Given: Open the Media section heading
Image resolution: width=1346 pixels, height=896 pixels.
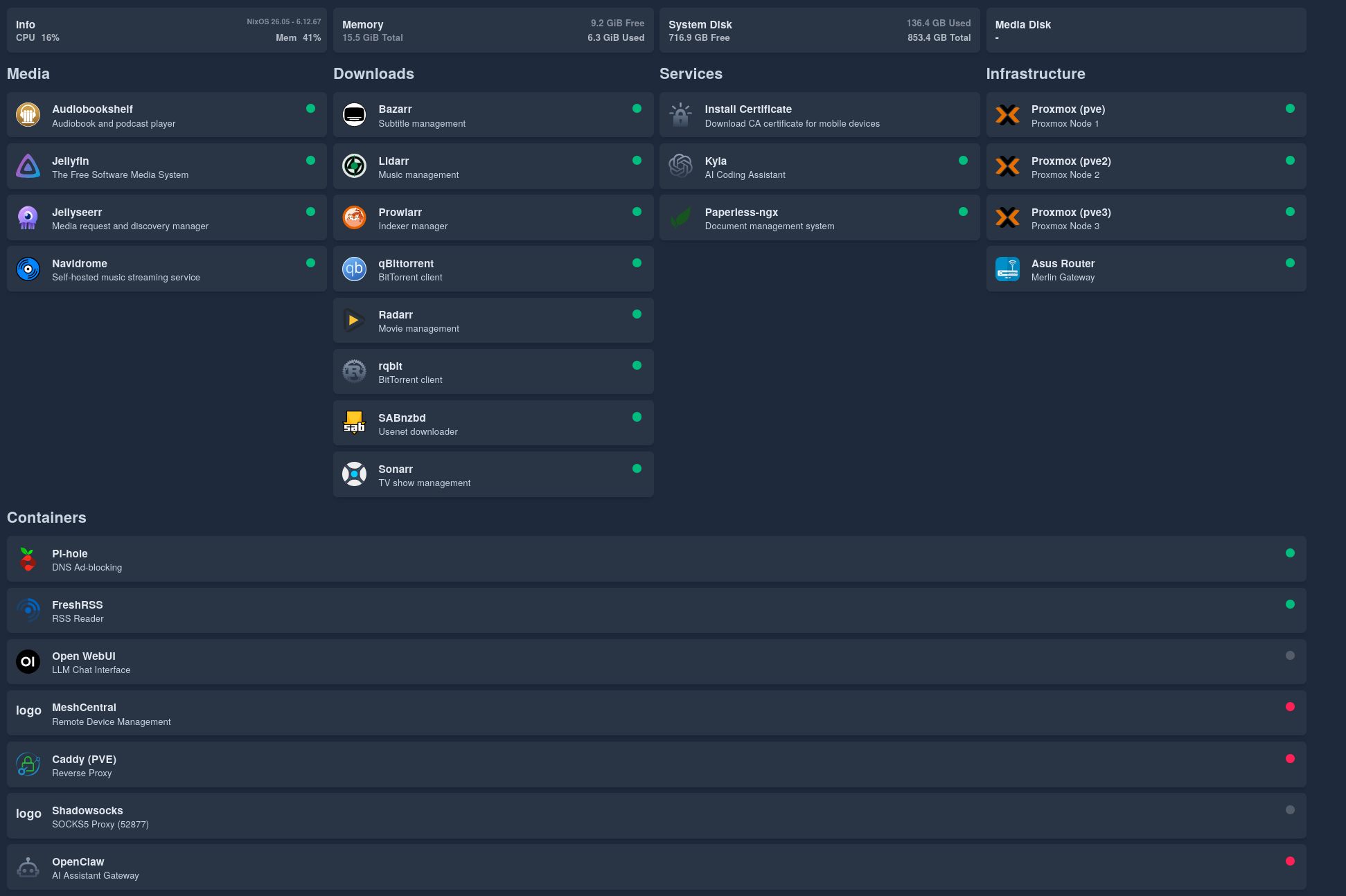Looking at the screenshot, I should click(x=28, y=73).
